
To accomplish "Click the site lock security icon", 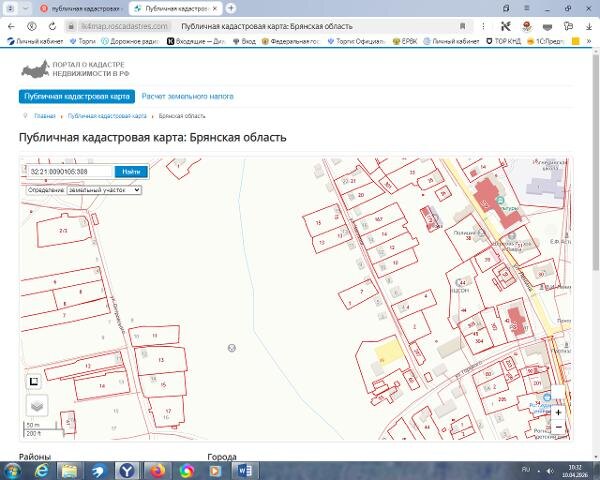I will click(x=71, y=26).
